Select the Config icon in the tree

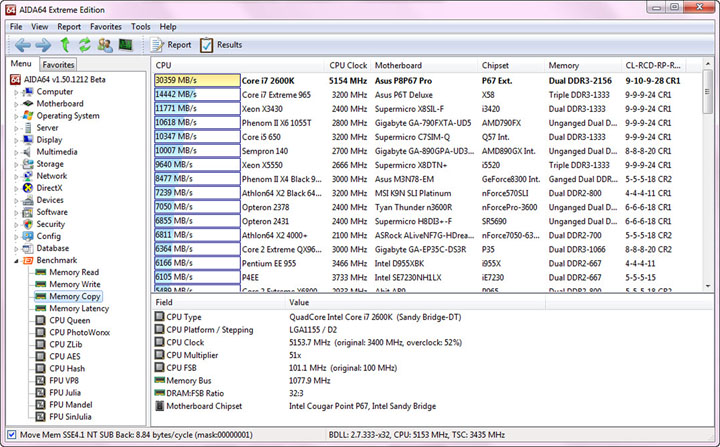[x=28, y=236]
